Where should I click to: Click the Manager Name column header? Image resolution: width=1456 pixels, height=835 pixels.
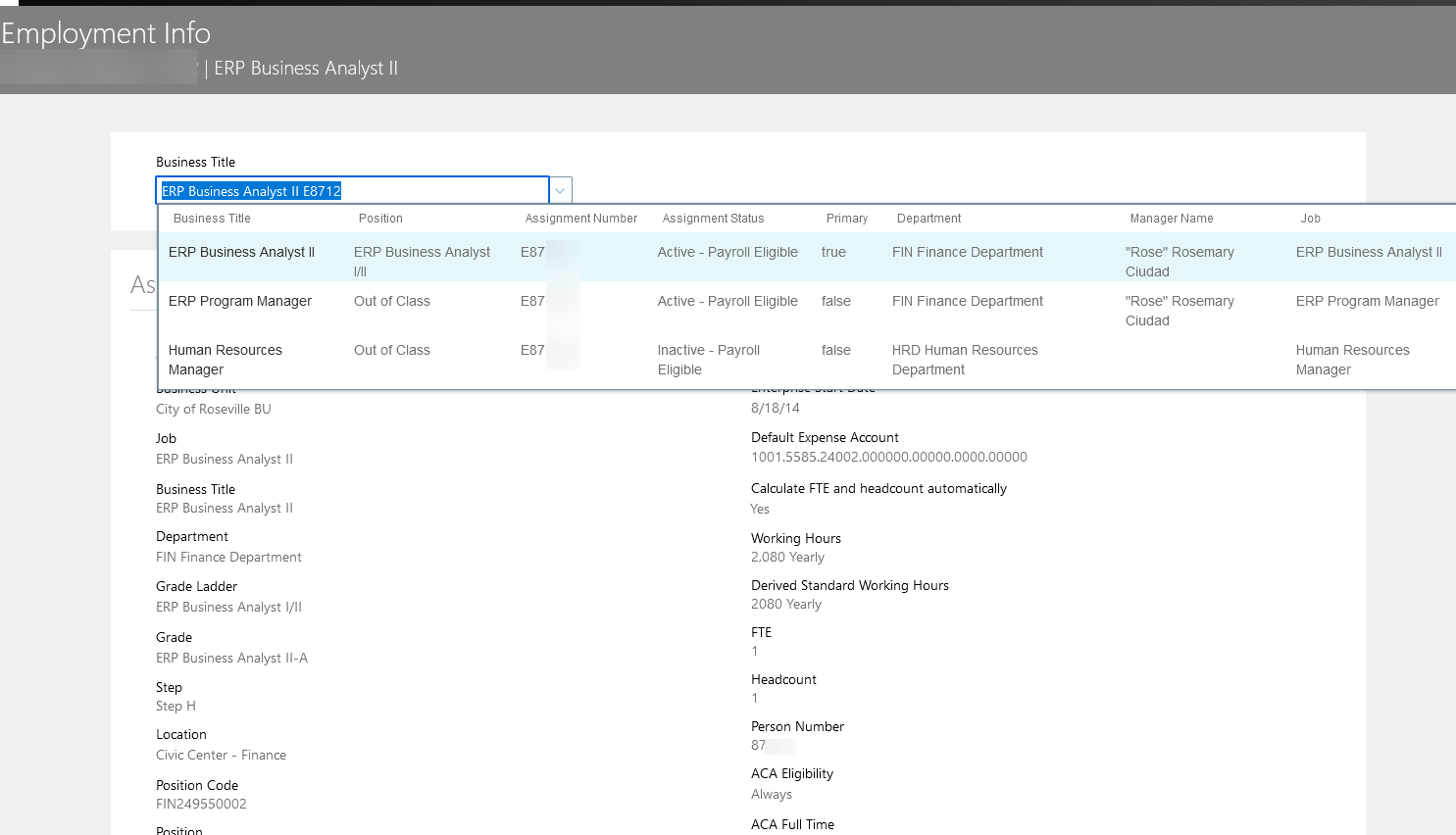(x=1171, y=218)
